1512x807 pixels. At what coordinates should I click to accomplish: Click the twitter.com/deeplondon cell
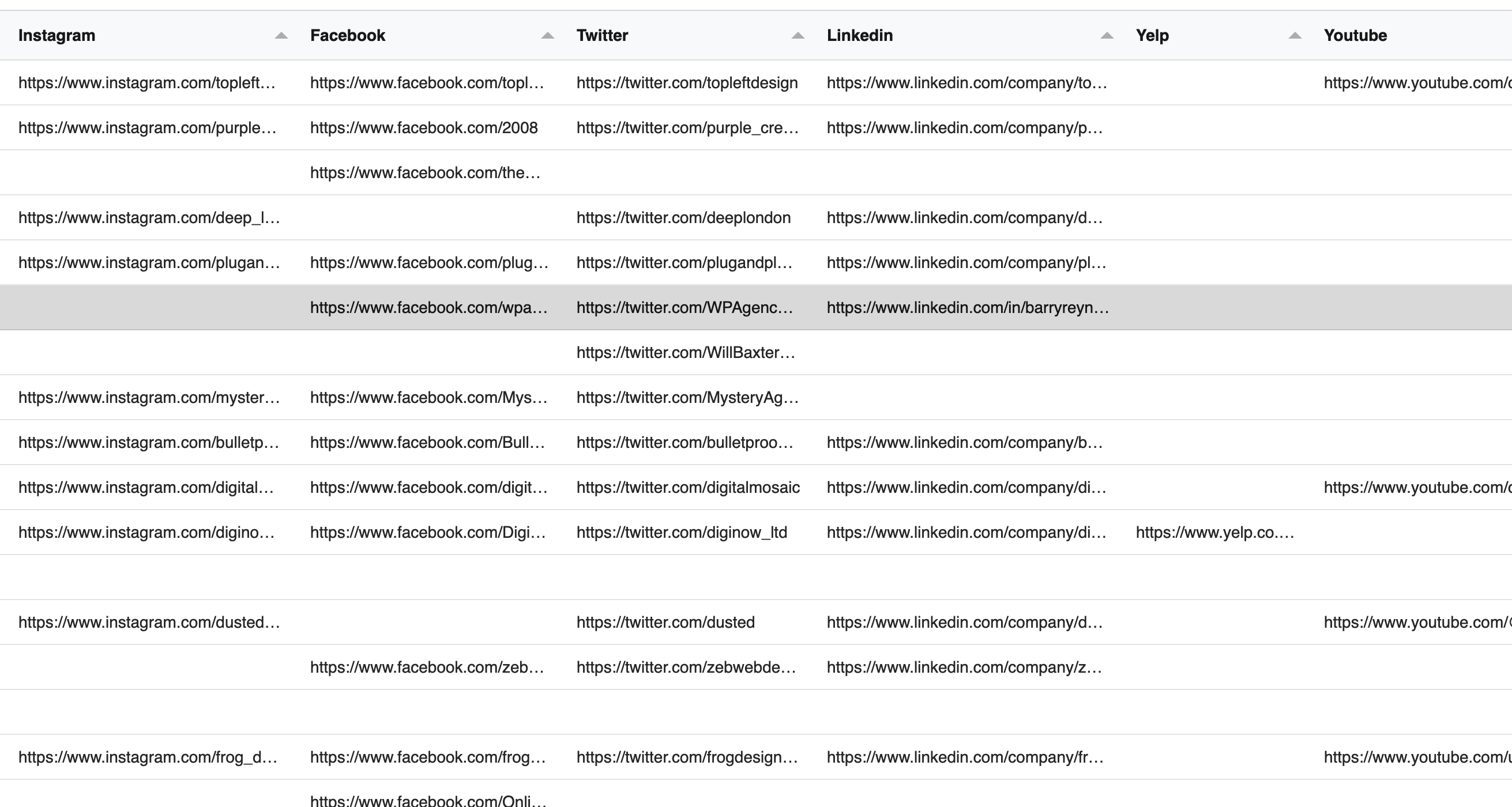pyautogui.click(x=683, y=218)
